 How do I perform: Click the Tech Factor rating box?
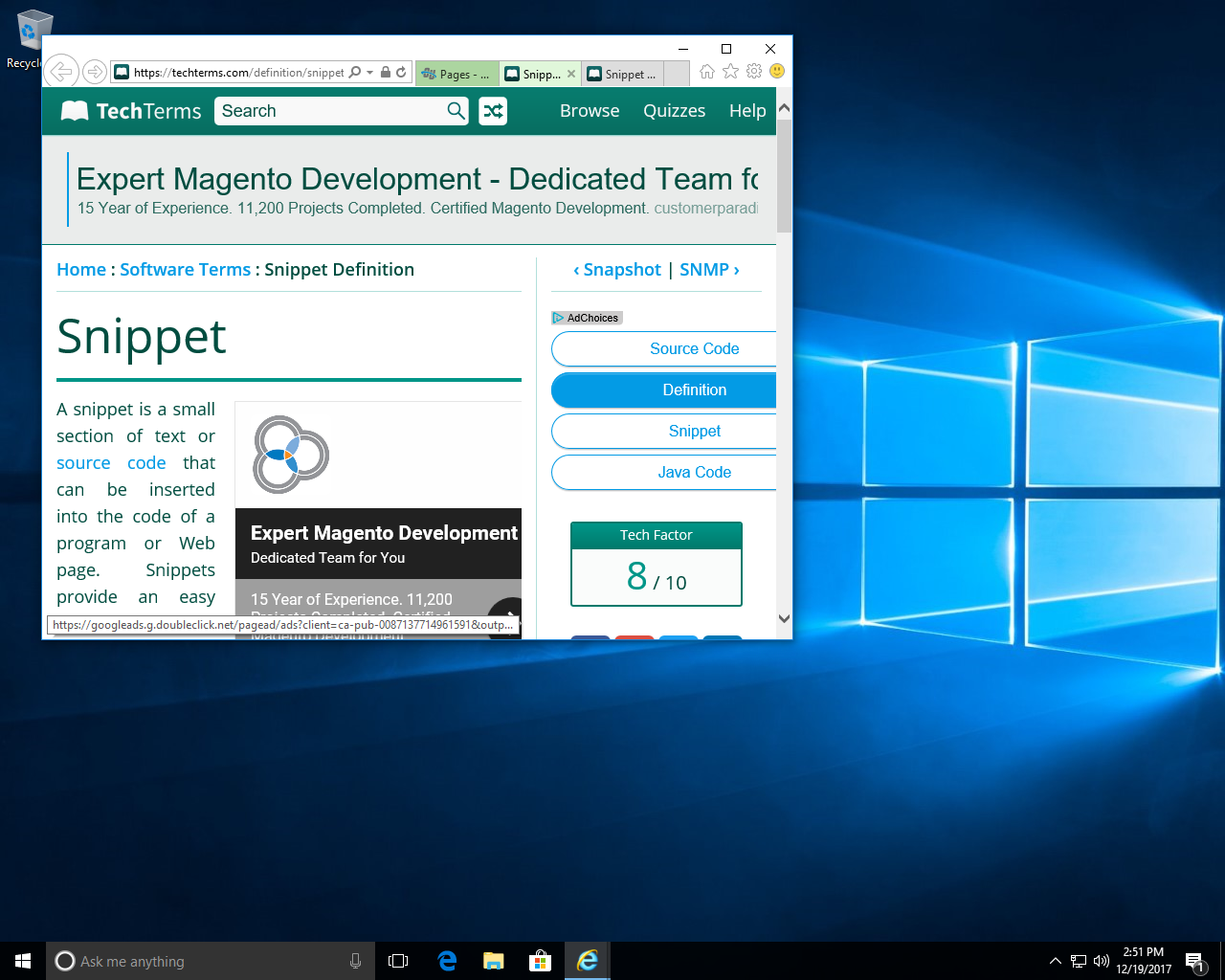pos(657,564)
